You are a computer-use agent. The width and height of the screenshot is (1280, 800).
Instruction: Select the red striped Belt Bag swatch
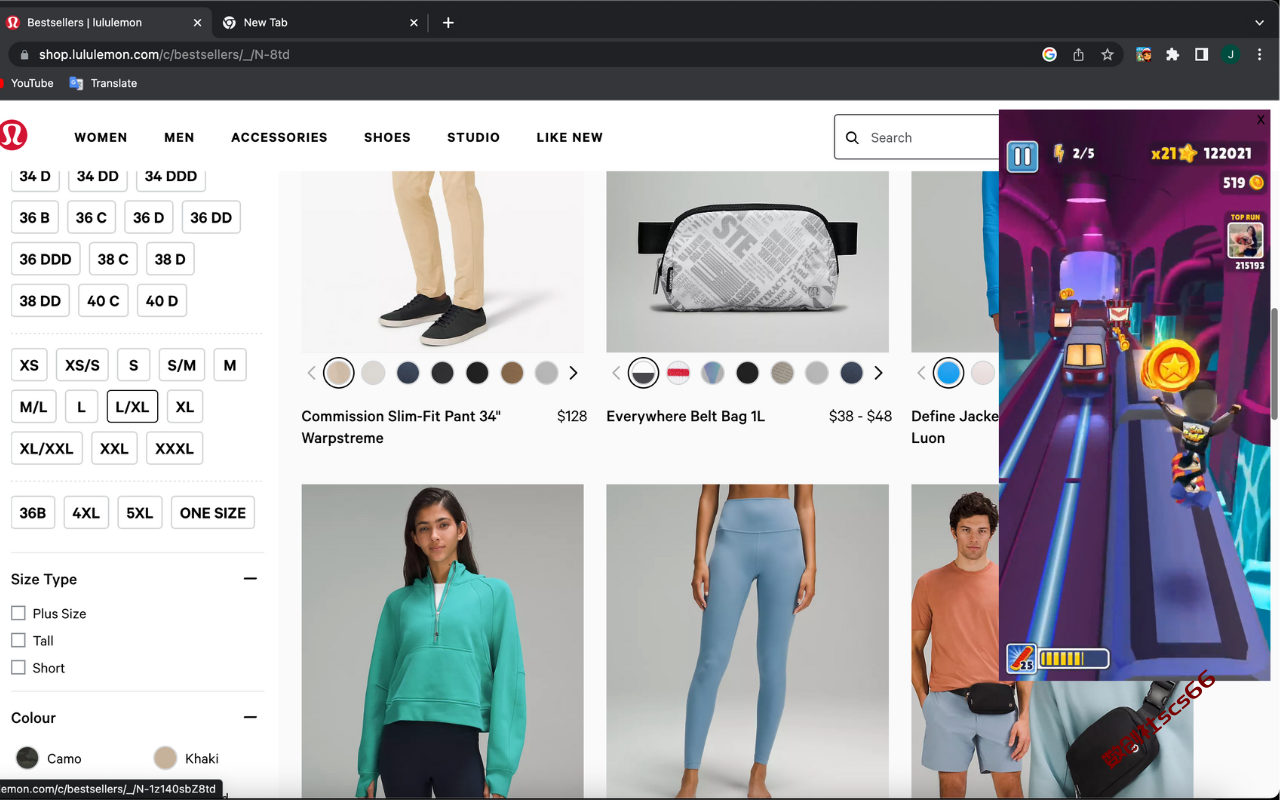678,373
